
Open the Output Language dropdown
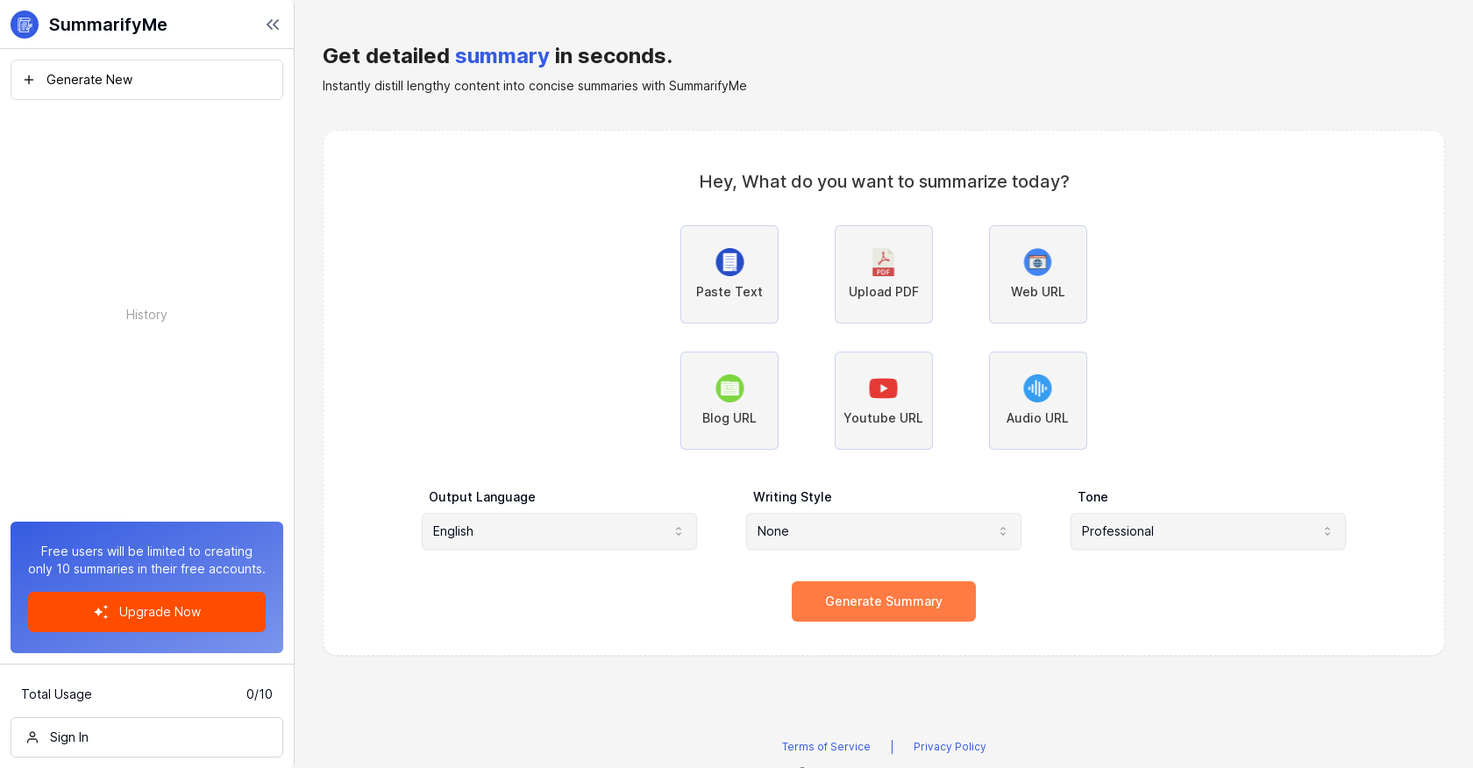pos(559,531)
